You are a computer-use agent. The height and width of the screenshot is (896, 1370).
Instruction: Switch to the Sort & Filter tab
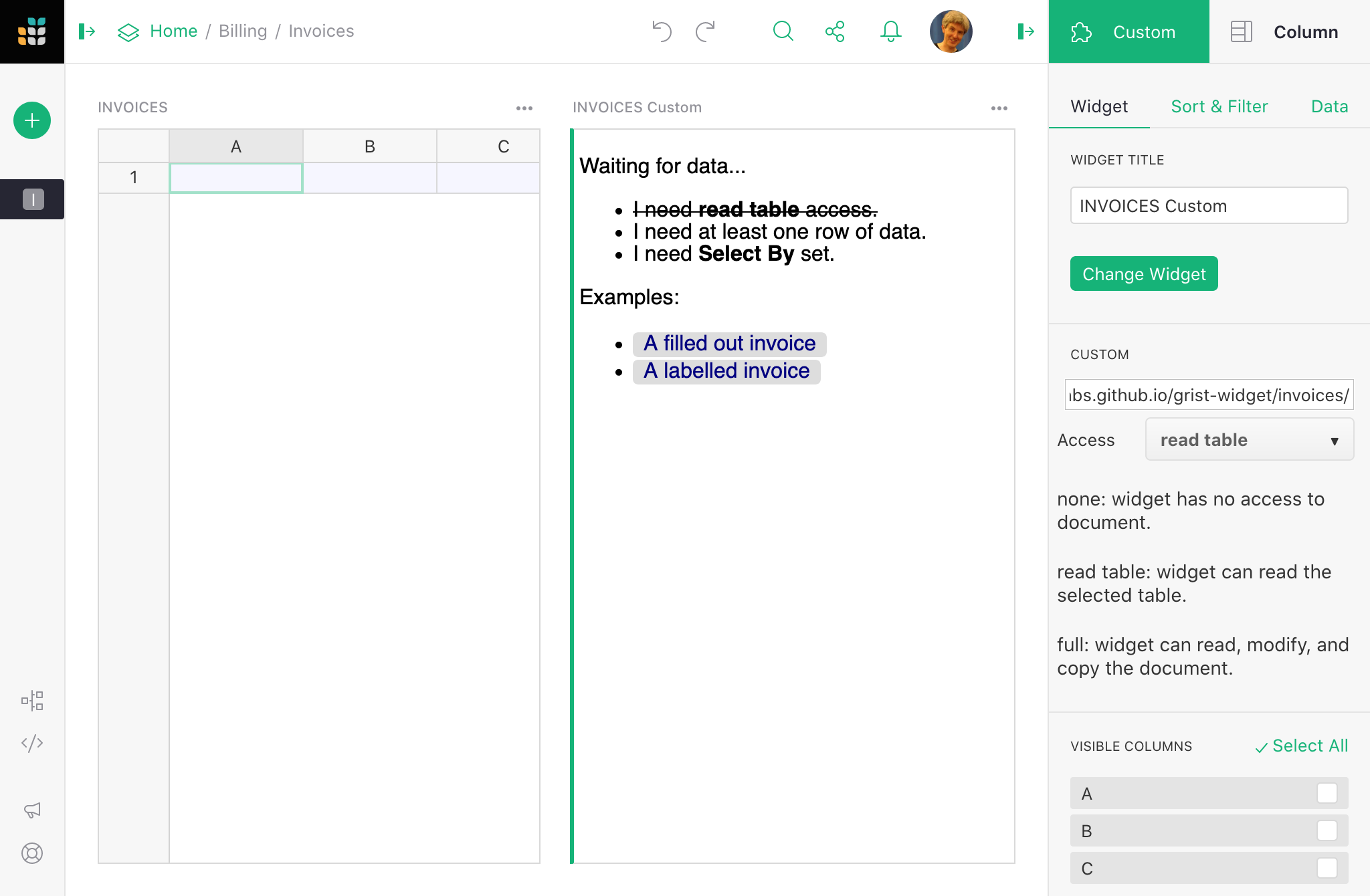pyautogui.click(x=1219, y=106)
